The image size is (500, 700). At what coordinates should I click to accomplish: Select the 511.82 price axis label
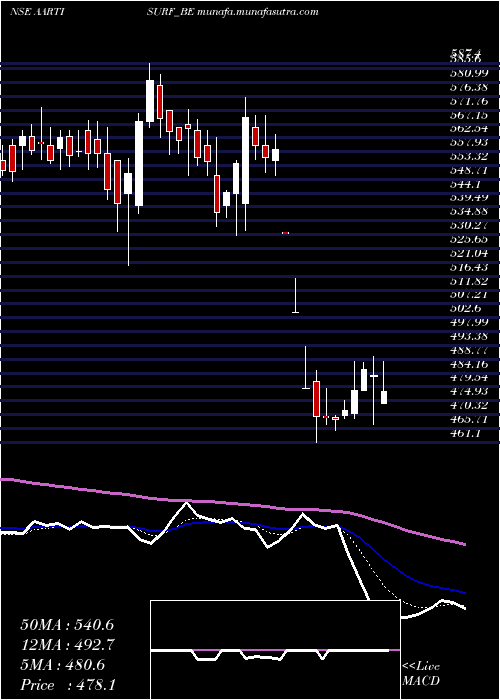[471, 281]
